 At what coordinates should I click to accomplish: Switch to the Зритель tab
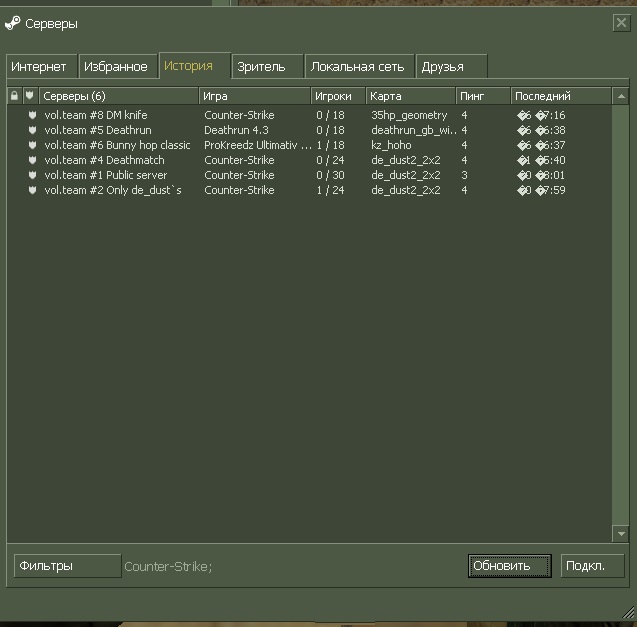(268, 66)
